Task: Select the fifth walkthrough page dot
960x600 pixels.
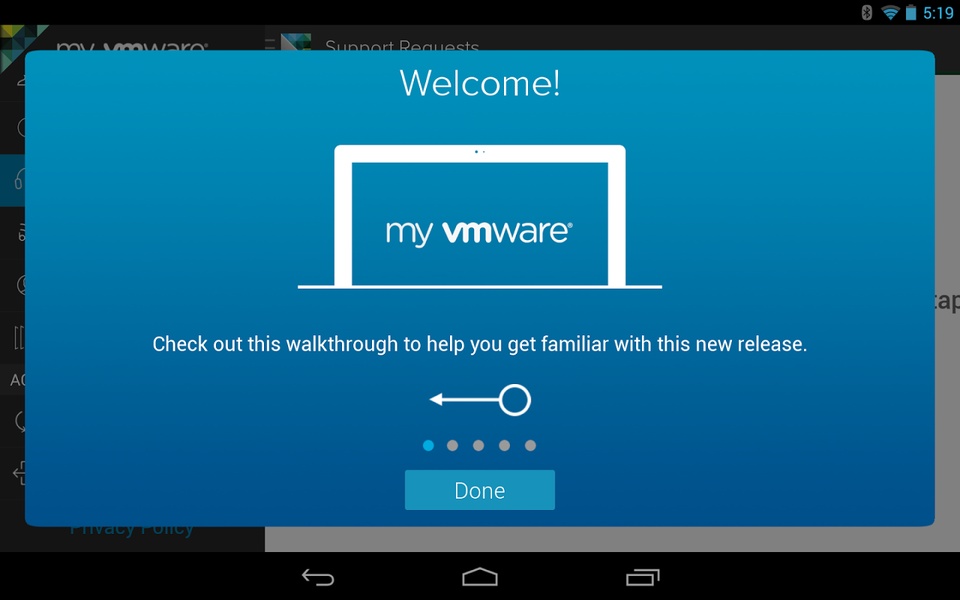Action: coord(530,445)
